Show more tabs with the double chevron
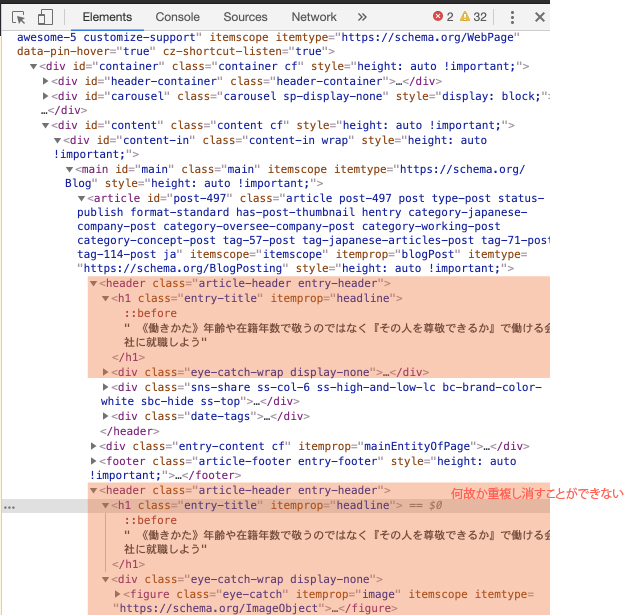This screenshot has height=615, width=625. (x=362, y=17)
